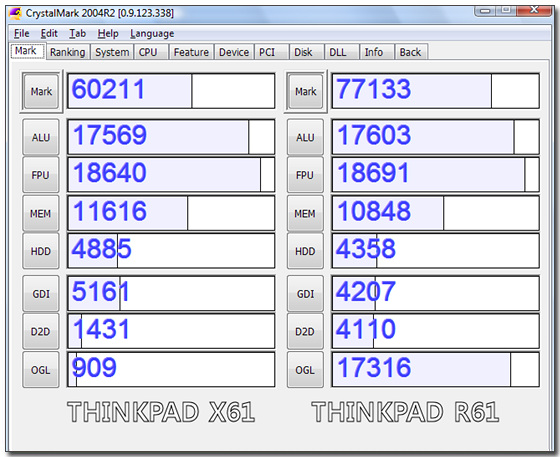The height and width of the screenshot is (457, 560).
Task: Click the ALU button in R61 panel
Action: tap(305, 137)
